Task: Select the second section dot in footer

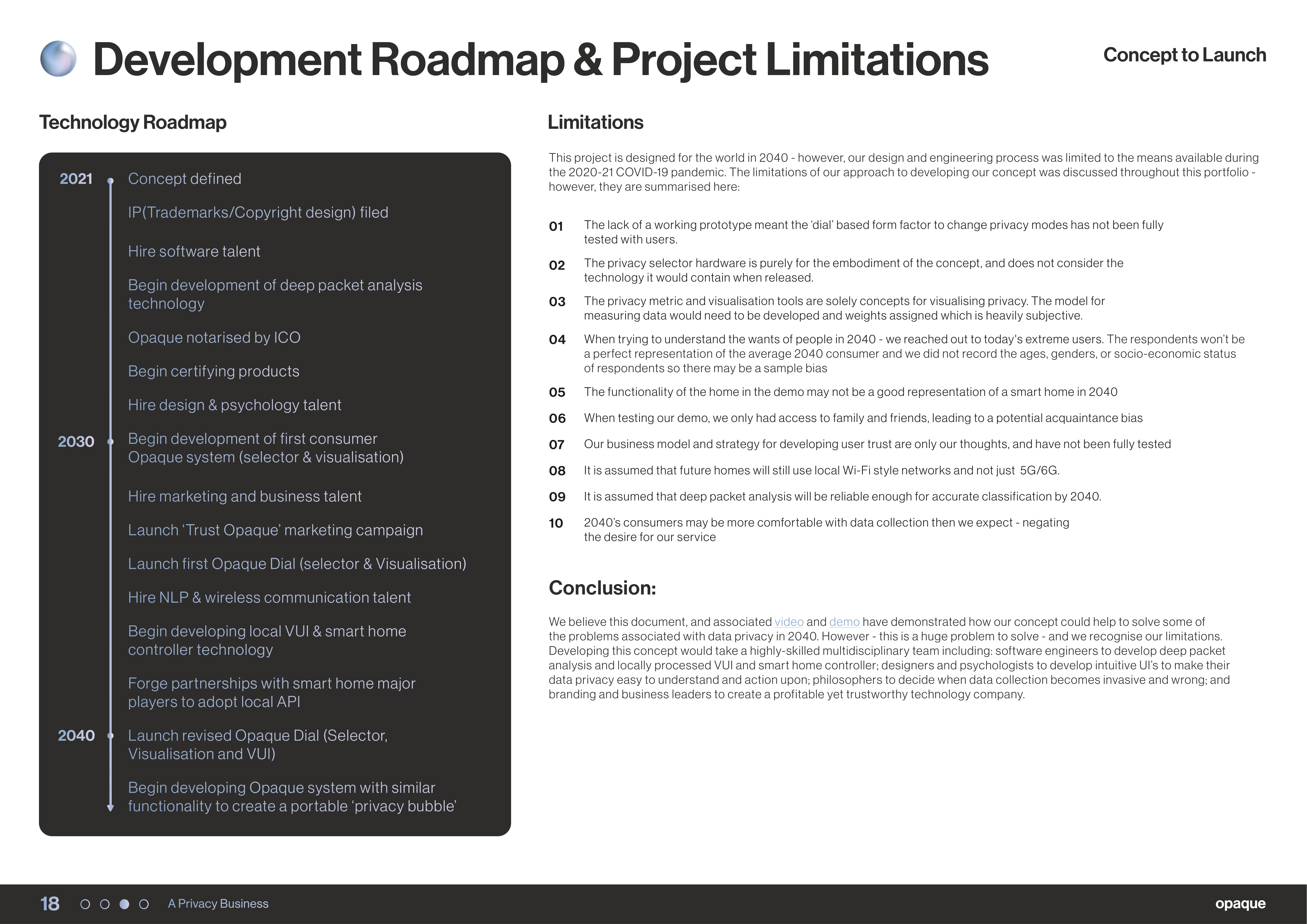Action: point(105,904)
